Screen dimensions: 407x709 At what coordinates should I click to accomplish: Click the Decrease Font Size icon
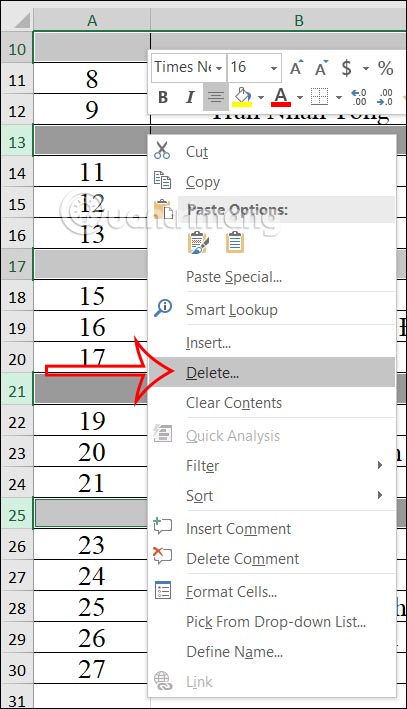click(322, 68)
